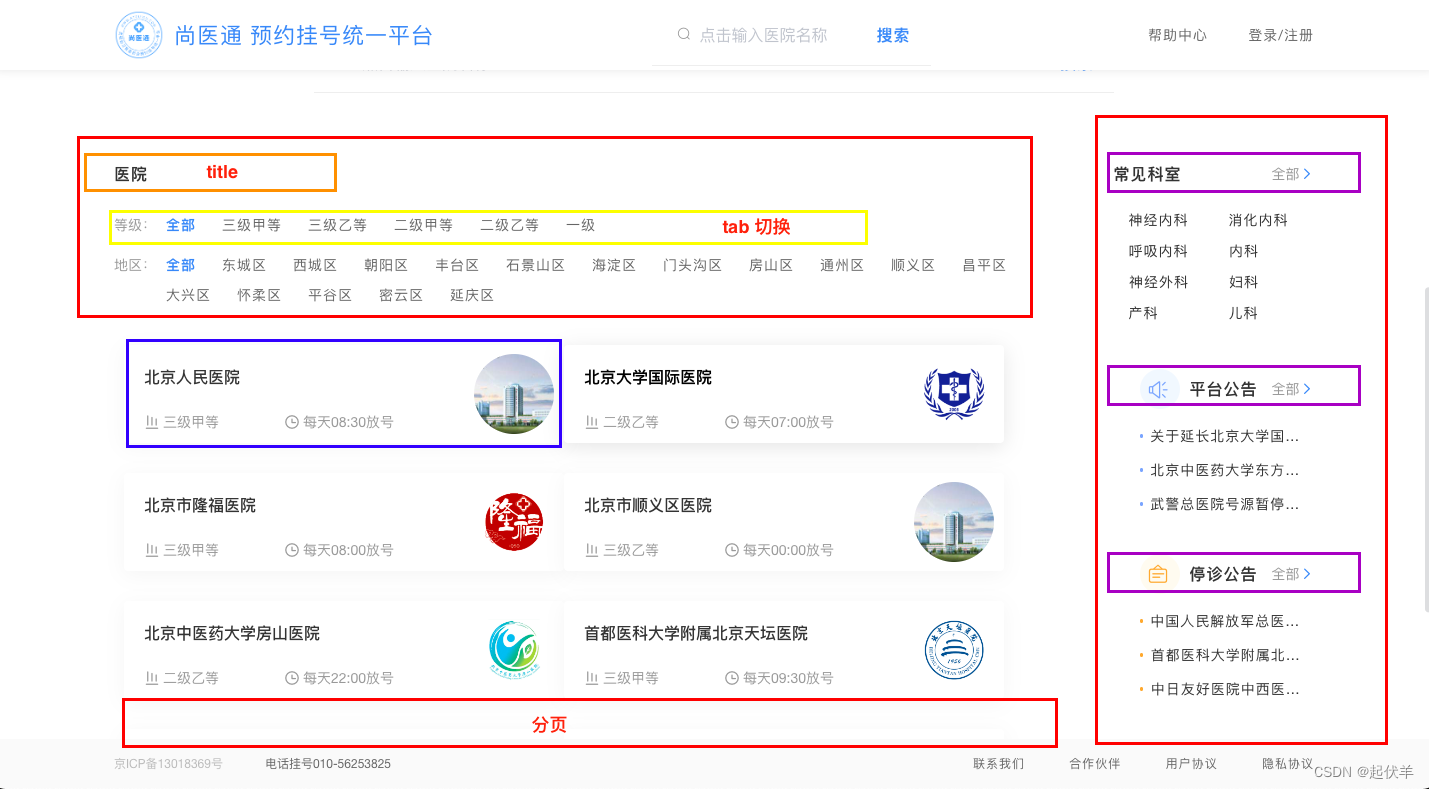1429x789 pixels.
Task: Choose 怀柔区 district filter
Action: [259, 295]
